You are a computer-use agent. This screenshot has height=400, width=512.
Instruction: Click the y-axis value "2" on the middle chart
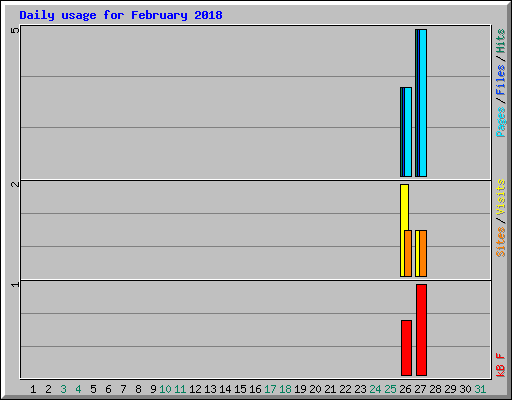15,184
